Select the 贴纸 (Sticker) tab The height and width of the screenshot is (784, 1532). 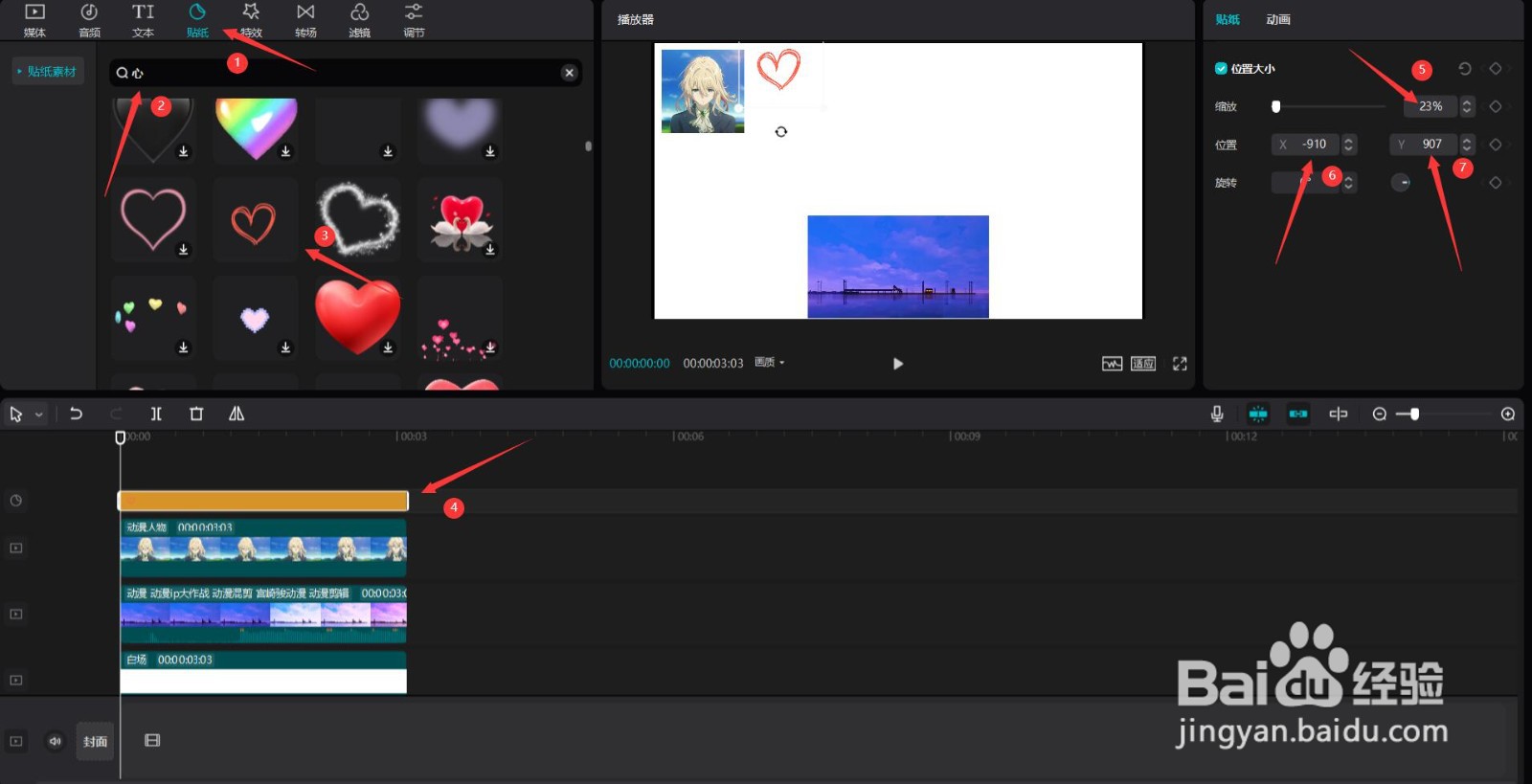(197, 19)
